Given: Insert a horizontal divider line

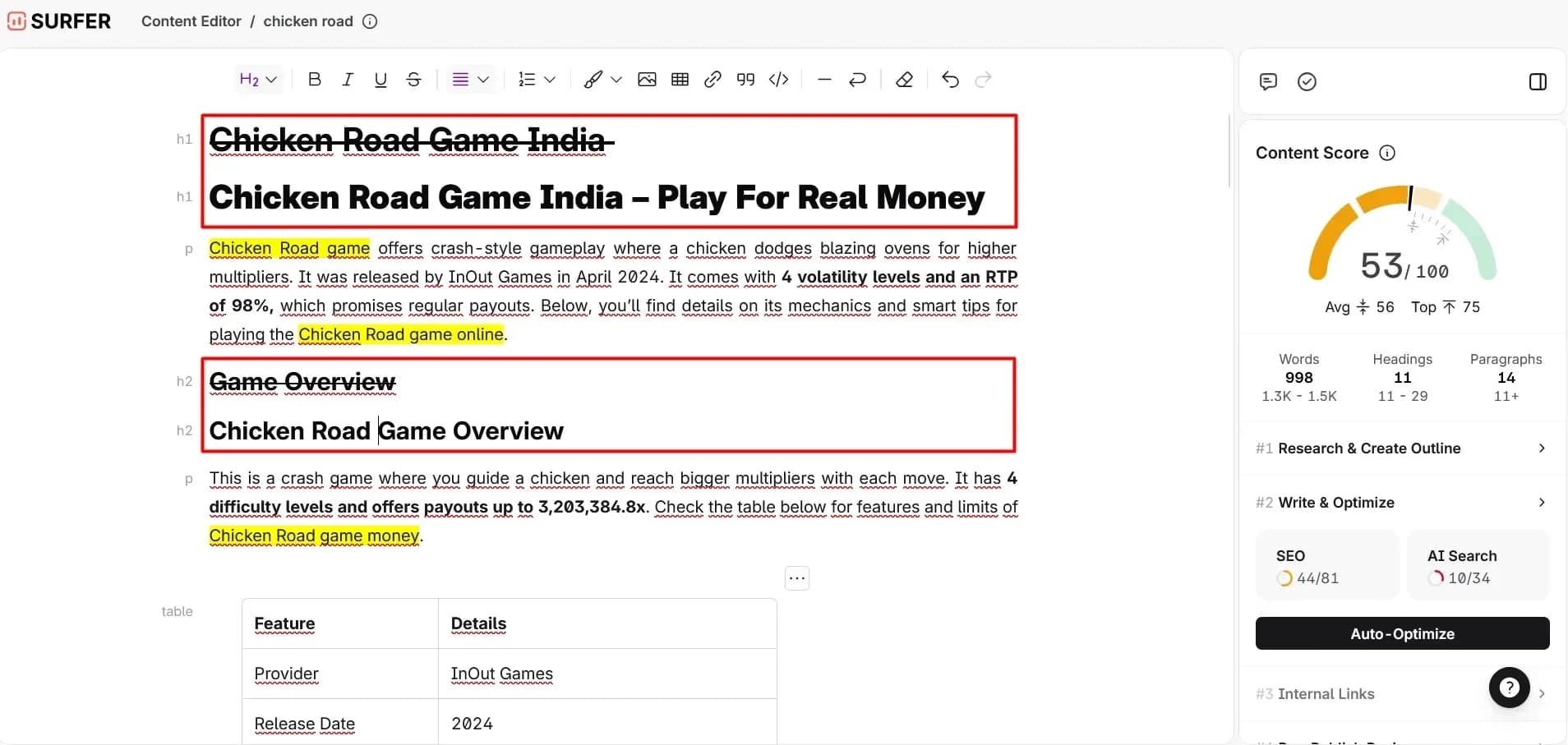Looking at the screenshot, I should [x=825, y=80].
